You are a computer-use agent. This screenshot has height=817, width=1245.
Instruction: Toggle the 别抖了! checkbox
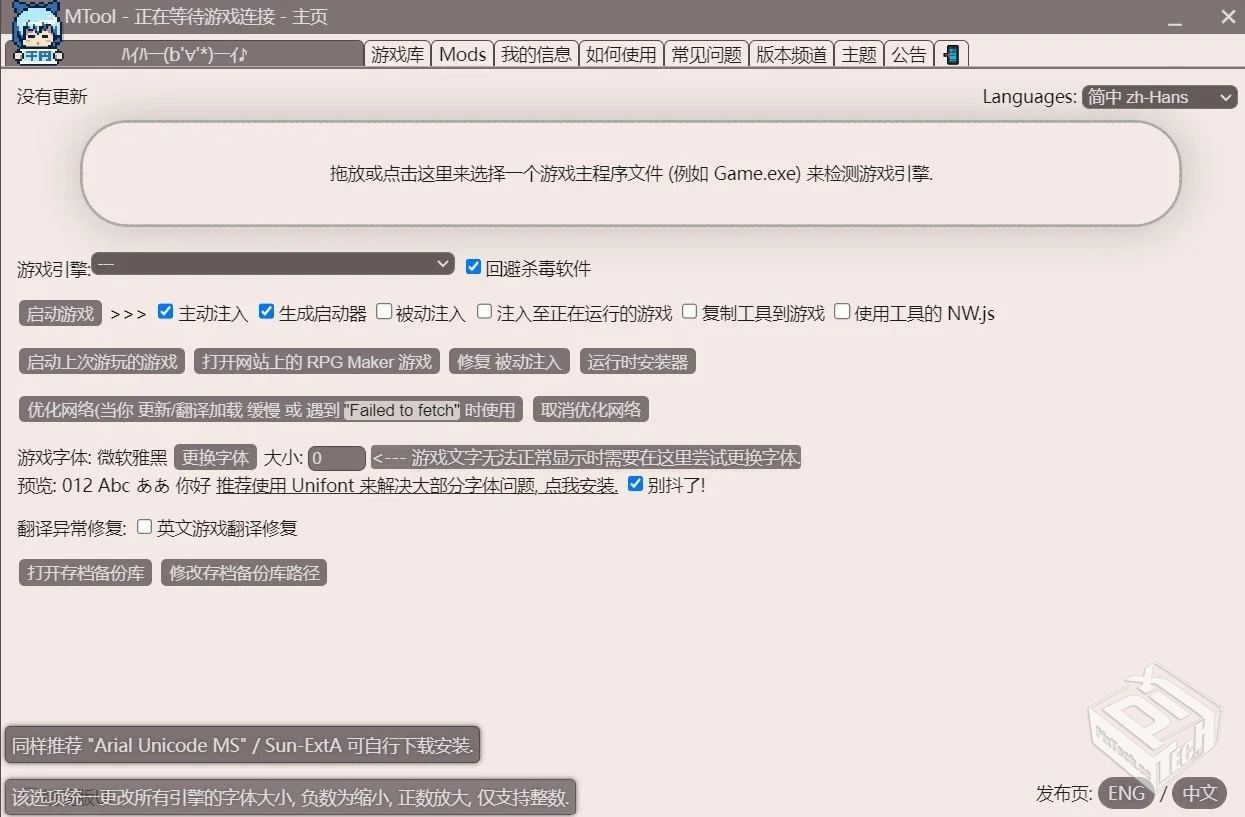click(636, 484)
